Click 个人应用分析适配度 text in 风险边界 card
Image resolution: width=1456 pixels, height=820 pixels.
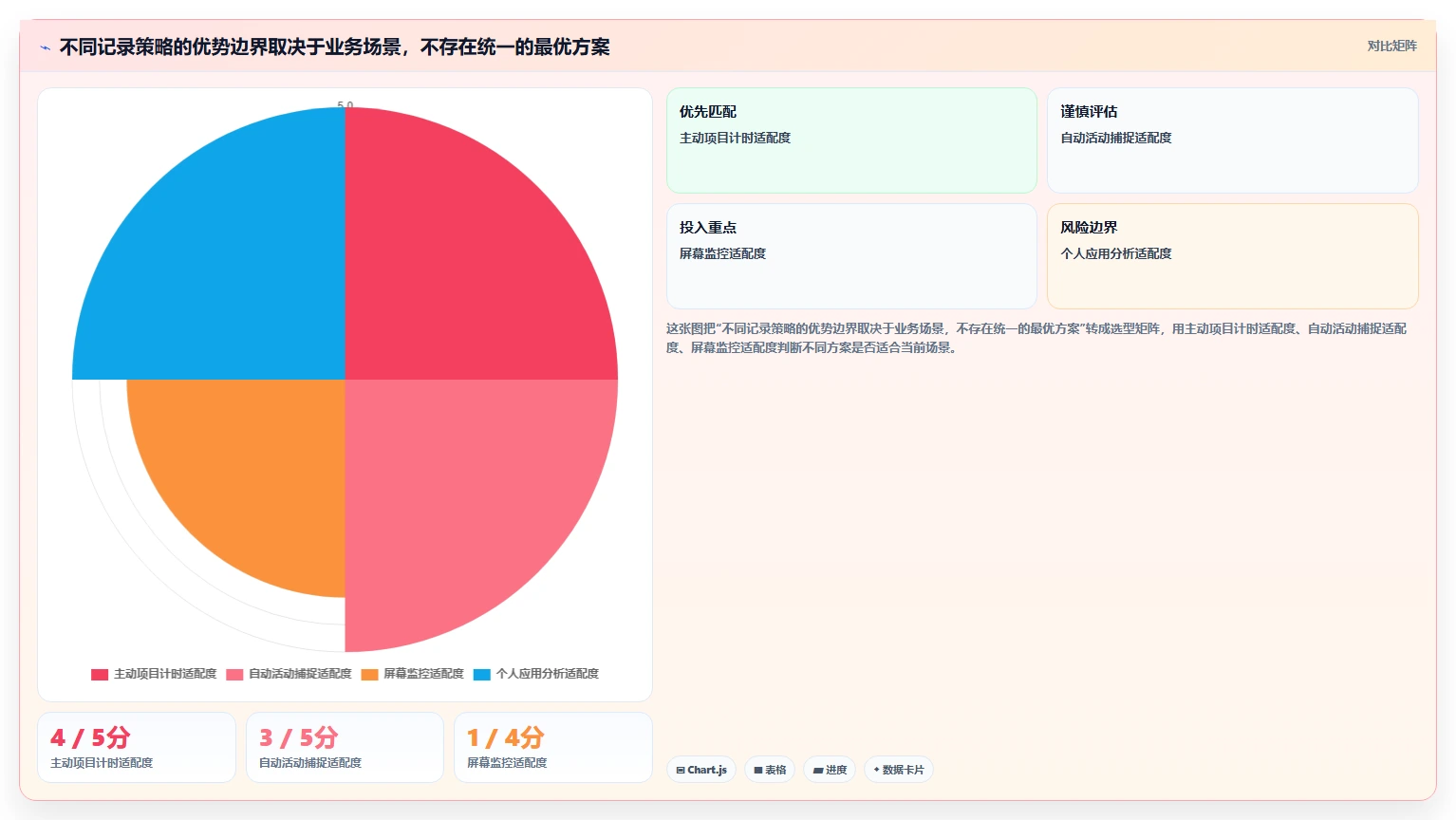pyautogui.click(x=1116, y=253)
